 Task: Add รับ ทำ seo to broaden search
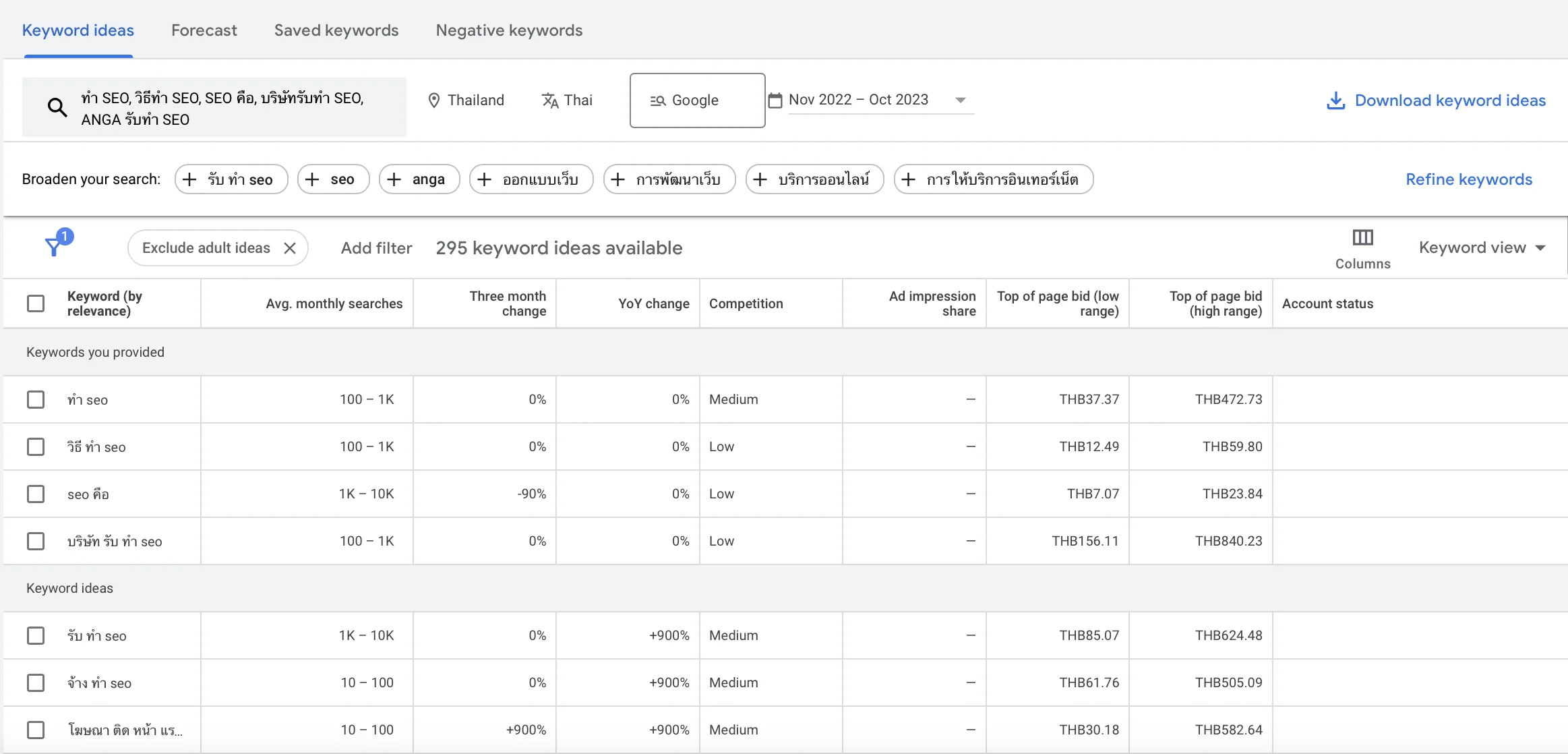pos(231,179)
